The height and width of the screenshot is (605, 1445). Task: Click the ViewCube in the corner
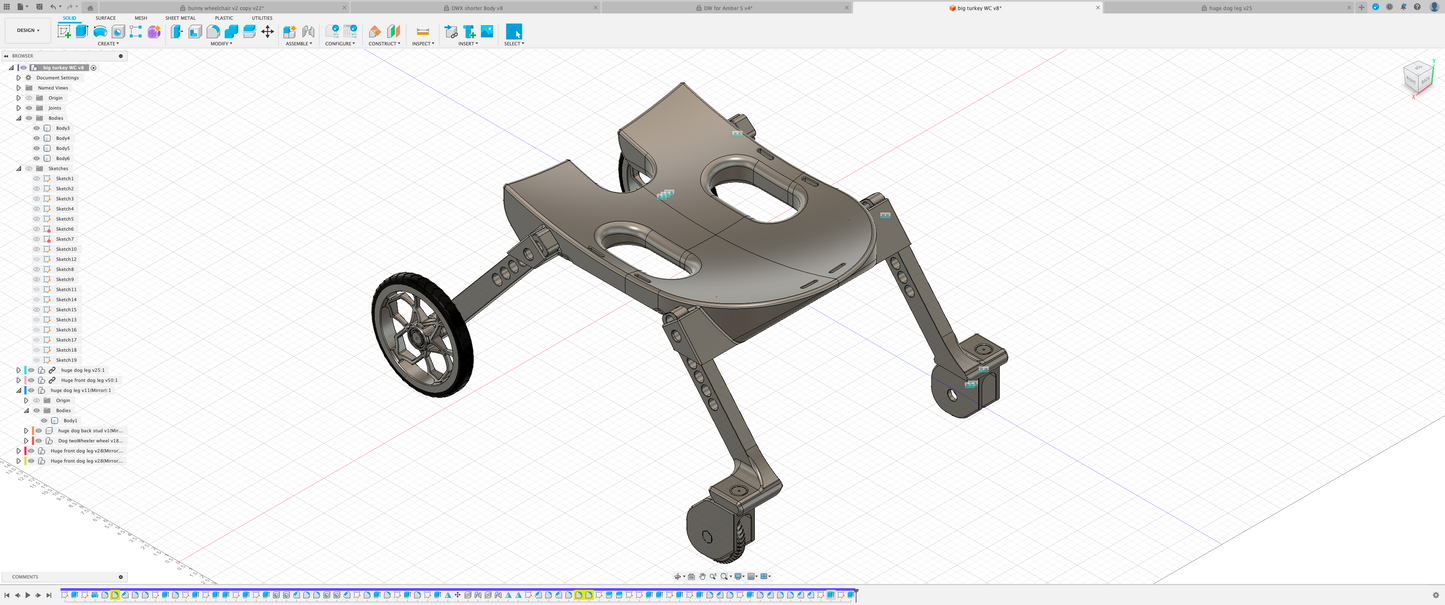1416,76
